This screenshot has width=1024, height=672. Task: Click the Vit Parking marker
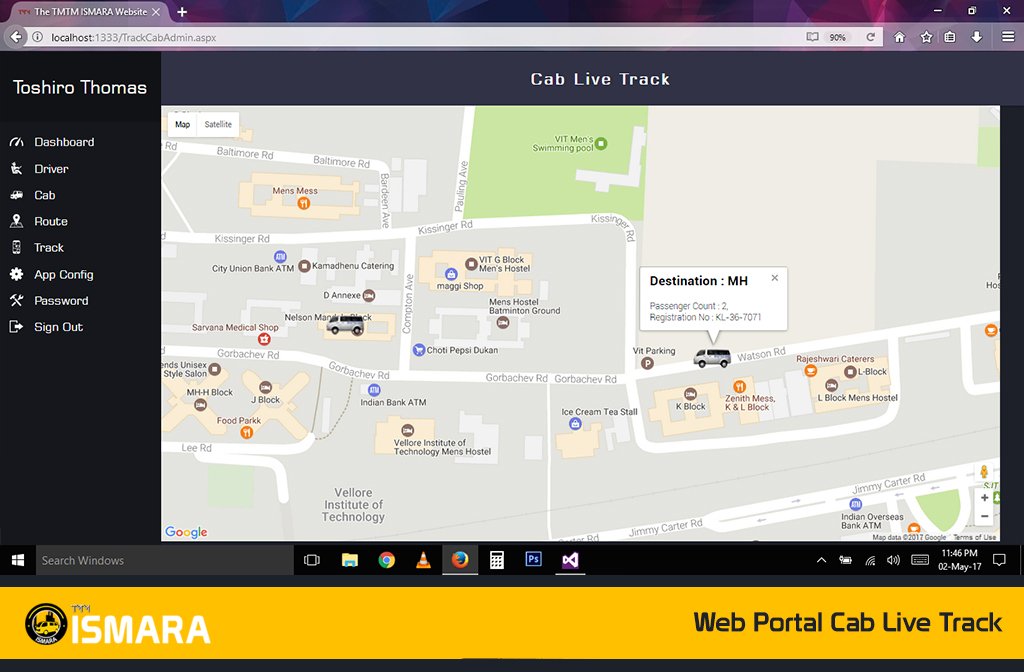(x=647, y=363)
